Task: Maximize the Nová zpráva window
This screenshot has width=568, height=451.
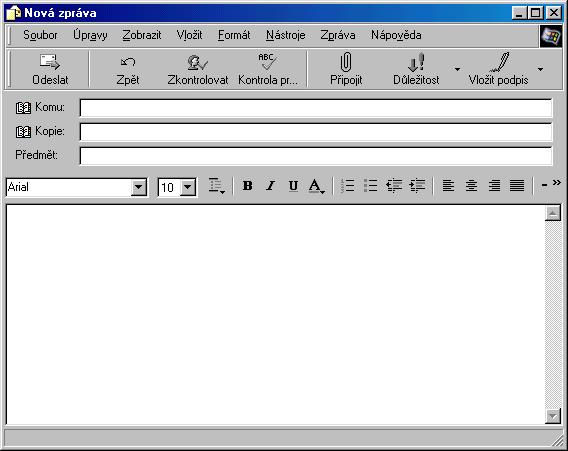Action: tap(535, 13)
